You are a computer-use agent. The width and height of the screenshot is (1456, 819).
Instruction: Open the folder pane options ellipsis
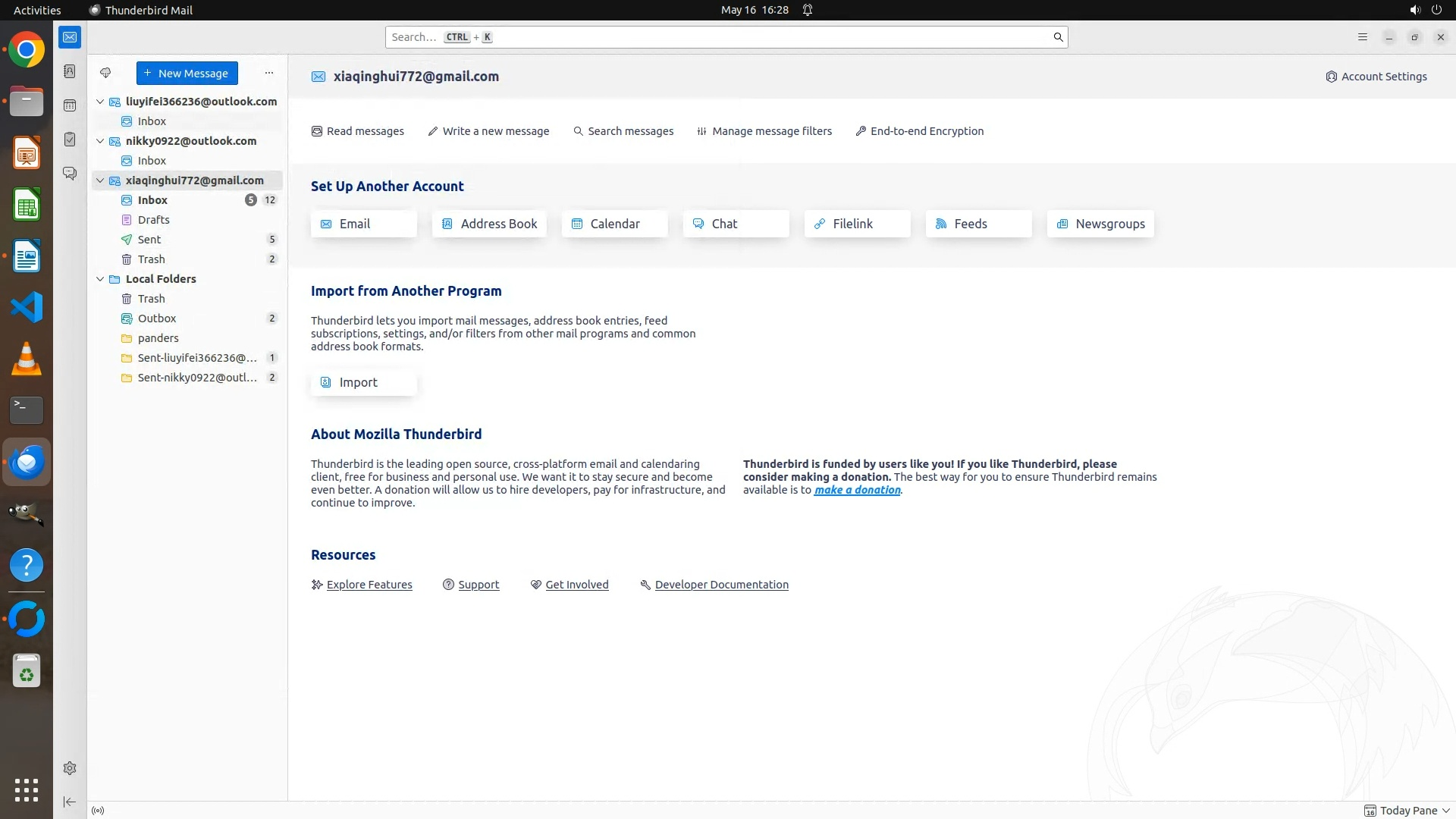click(269, 74)
